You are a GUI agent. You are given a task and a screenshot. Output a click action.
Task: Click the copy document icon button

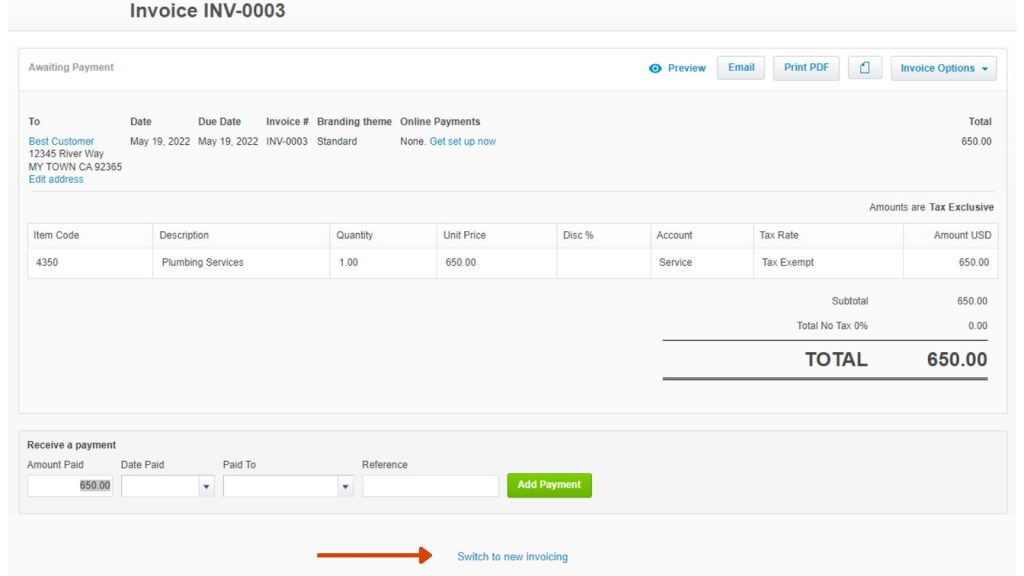865,68
